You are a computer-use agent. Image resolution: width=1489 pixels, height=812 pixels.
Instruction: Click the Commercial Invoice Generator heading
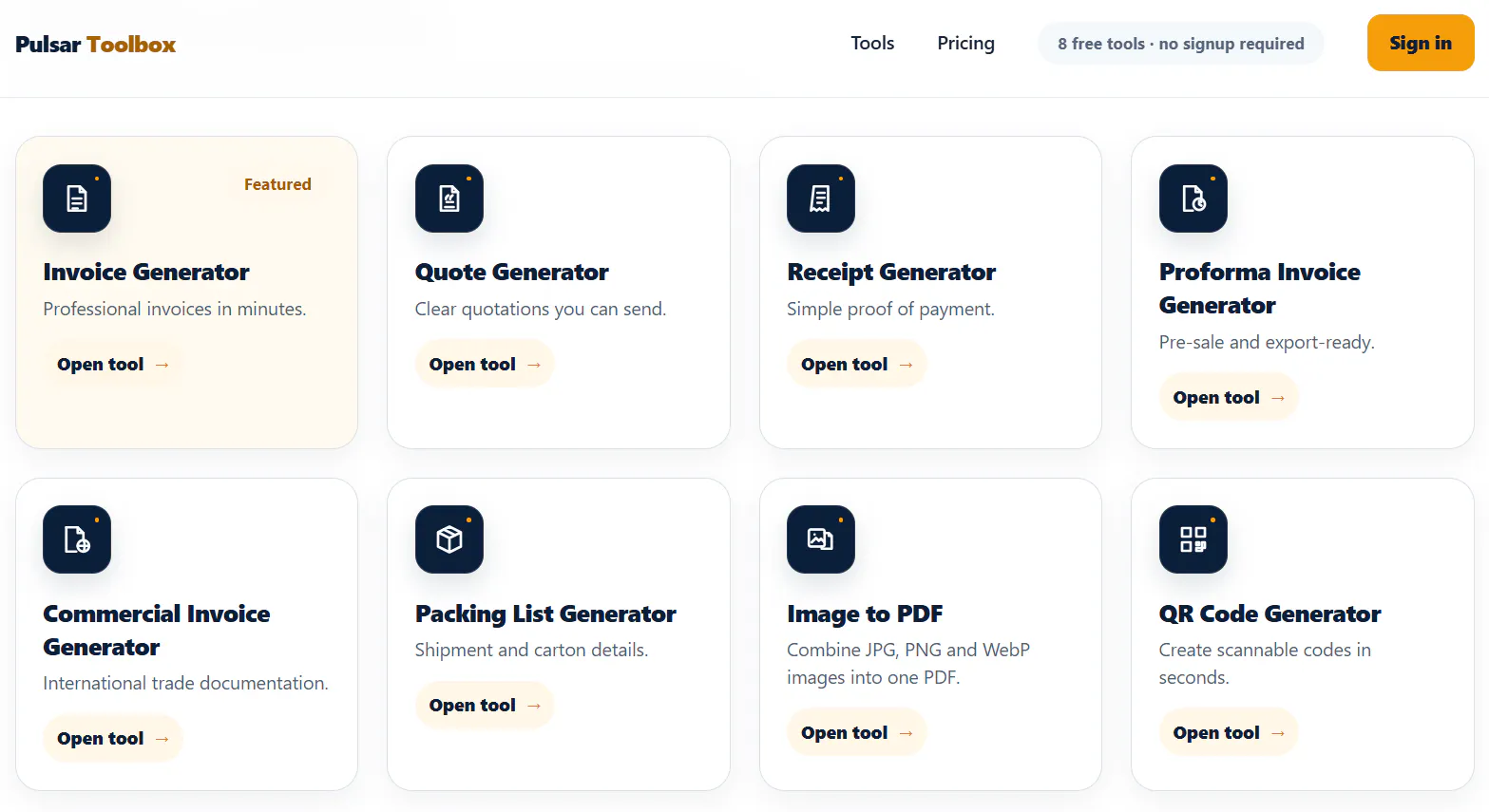(157, 631)
